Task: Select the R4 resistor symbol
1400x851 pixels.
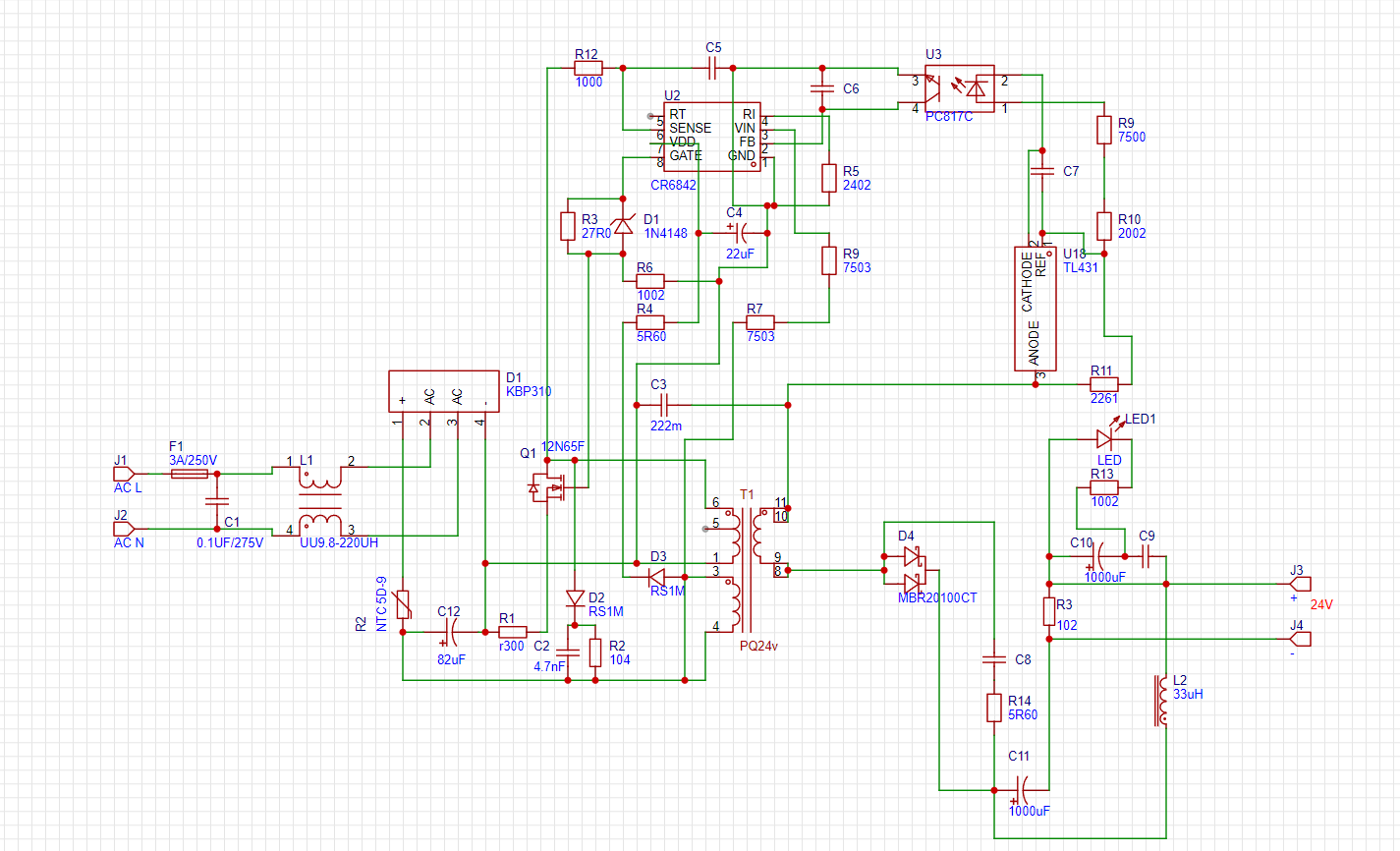Action: pos(650,322)
